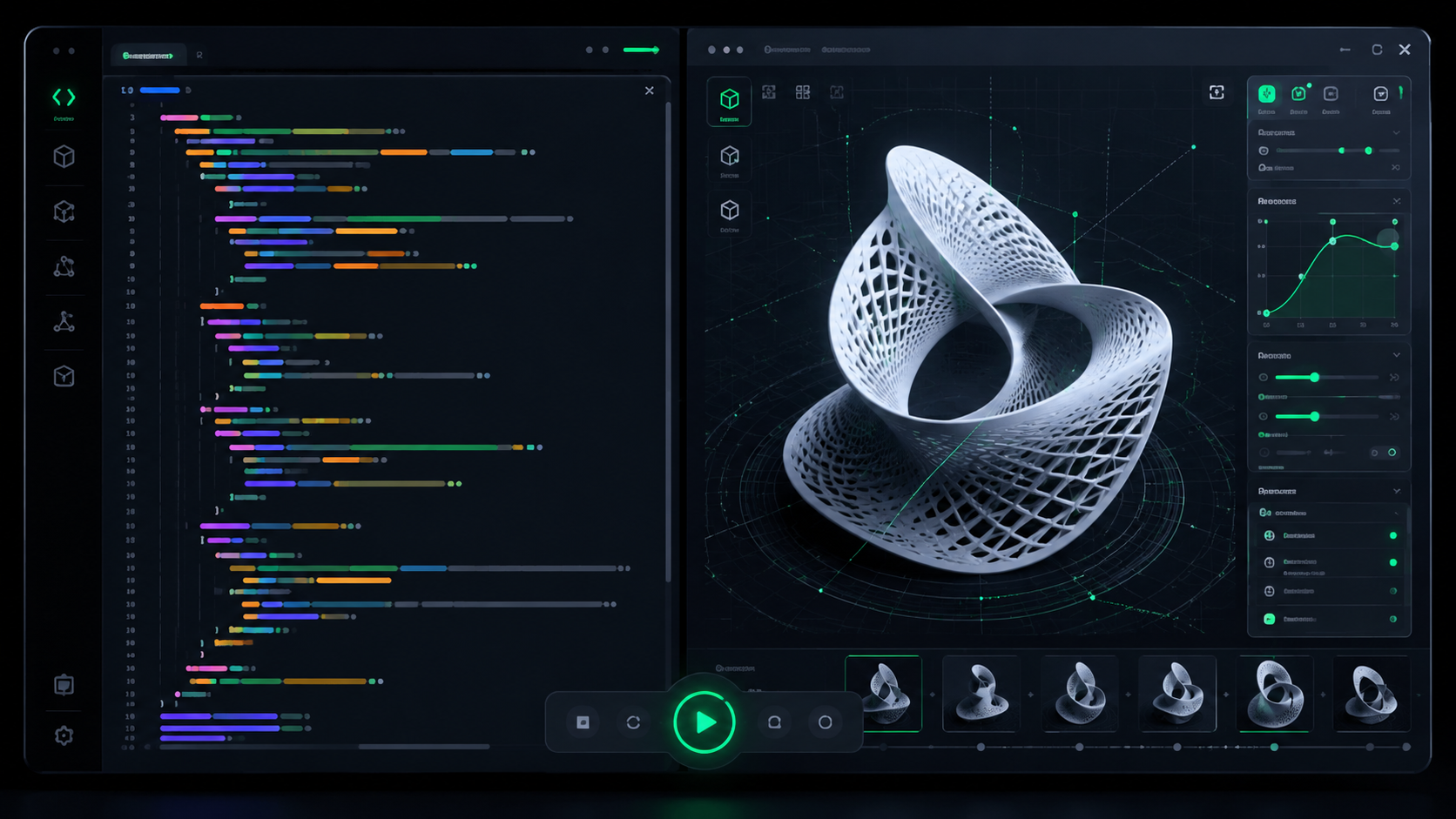The height and width of the screenshot is (819, 1456).
Task: Click the circular icon left of the range slider
Action: click(x=1264, y=151)
